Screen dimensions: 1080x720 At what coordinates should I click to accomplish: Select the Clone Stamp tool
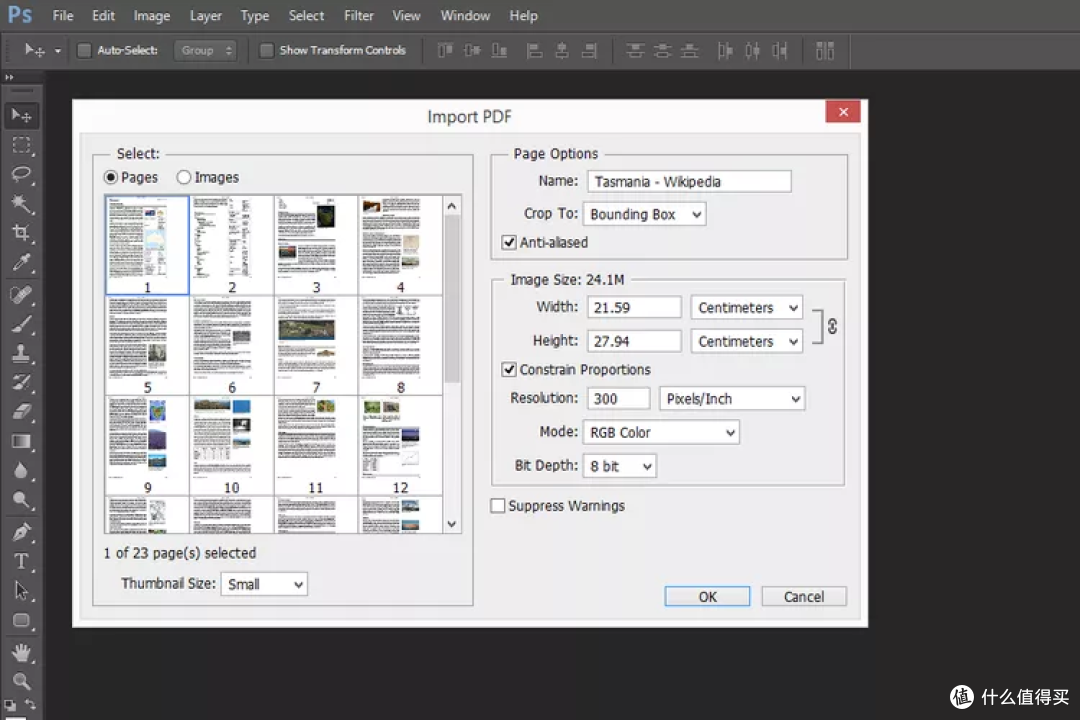tap(21, 353)
